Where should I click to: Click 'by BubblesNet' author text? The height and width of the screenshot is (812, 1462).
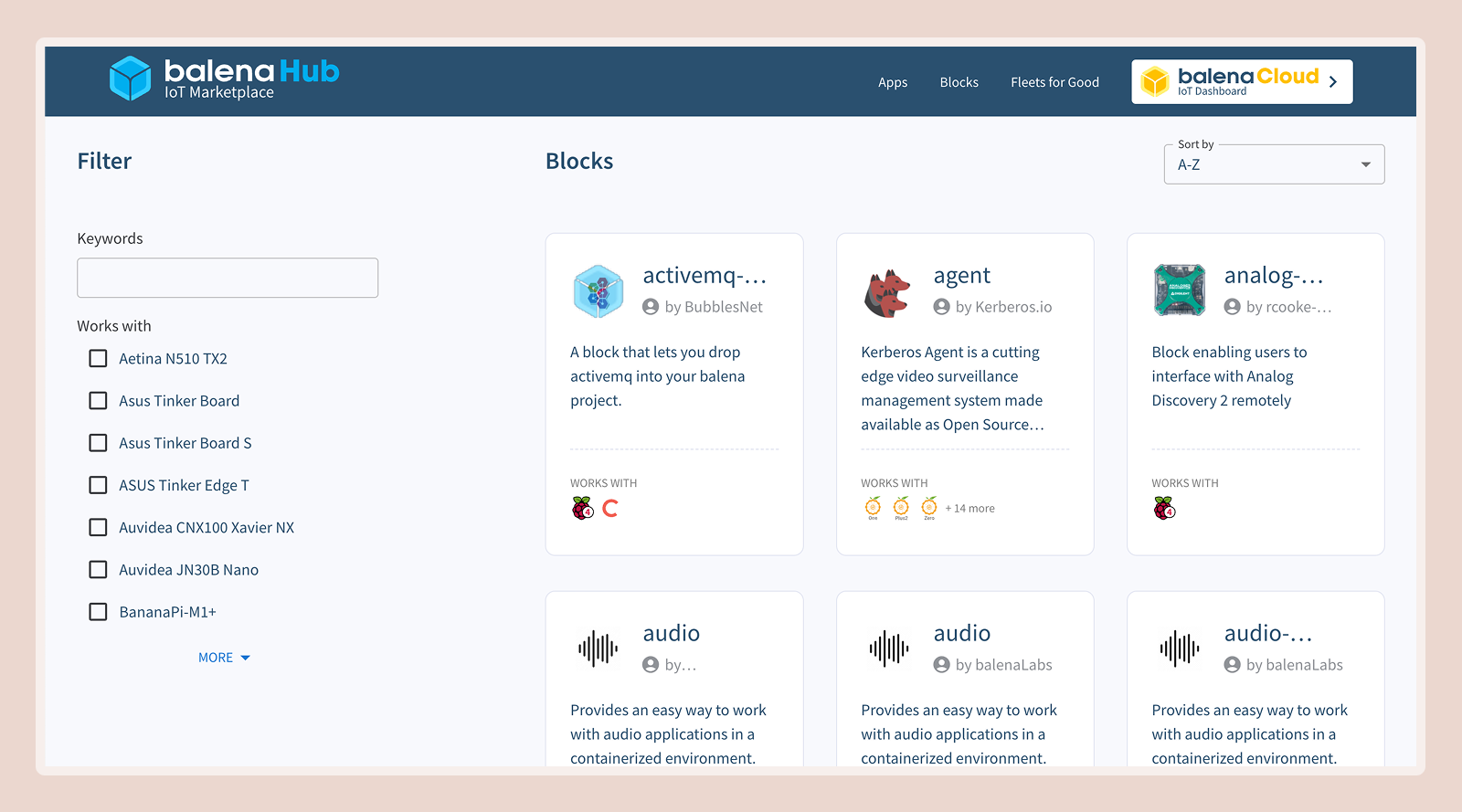pos(714,307)
